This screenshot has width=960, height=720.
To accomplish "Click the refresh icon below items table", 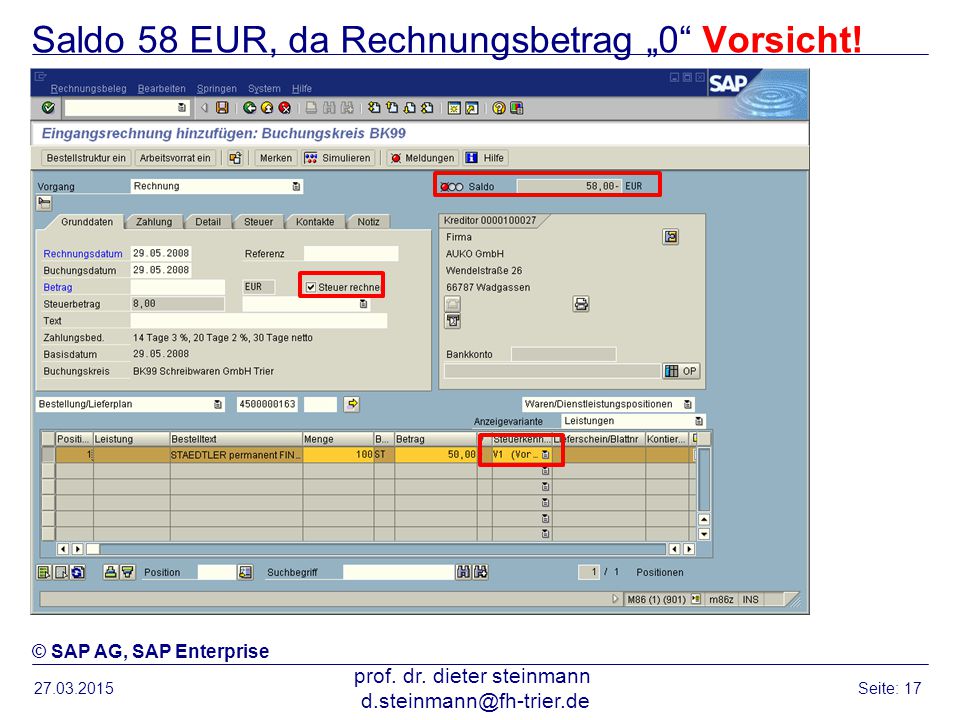I will (78, 572).
